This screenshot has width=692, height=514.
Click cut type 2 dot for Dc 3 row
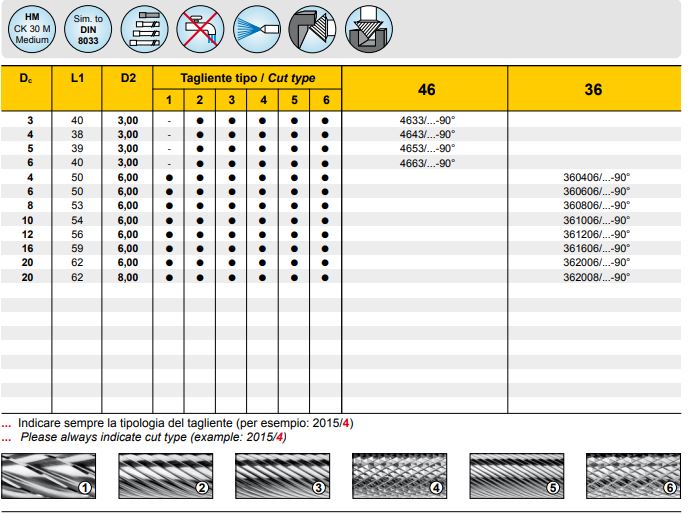[x=200, y=120]
